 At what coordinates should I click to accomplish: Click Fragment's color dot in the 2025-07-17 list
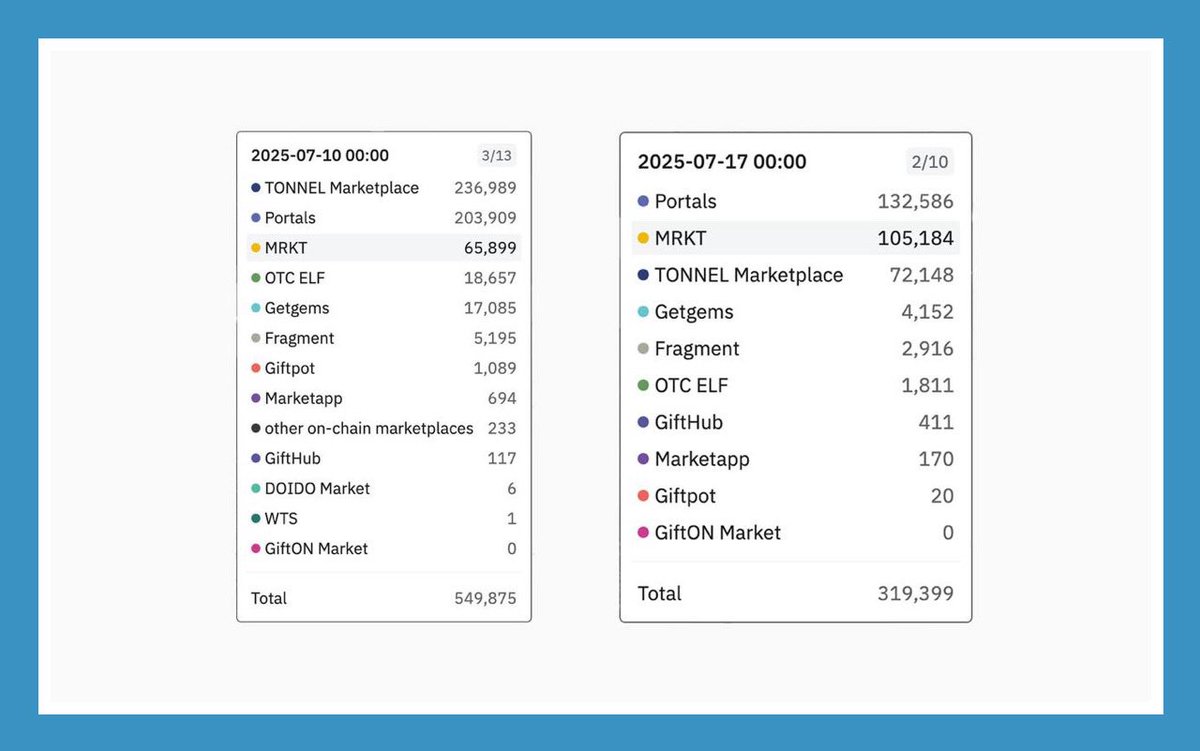click(x=643, y=349)
